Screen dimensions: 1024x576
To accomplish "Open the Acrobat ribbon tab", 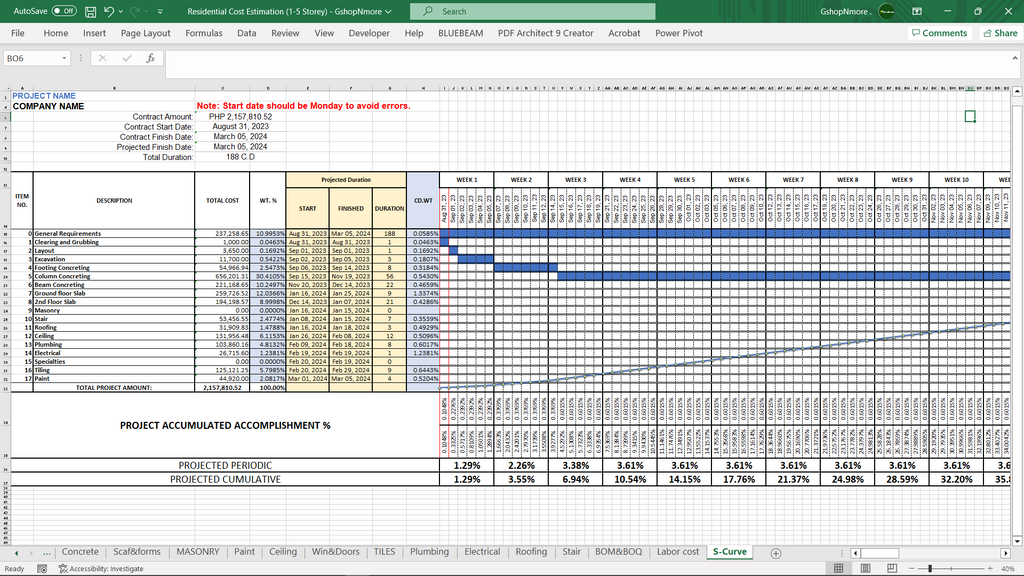I will [x=624, y=33].
